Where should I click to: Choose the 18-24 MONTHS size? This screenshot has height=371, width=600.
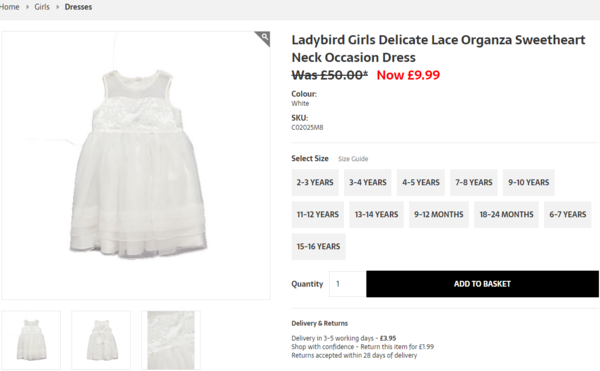pyautogui.click(x=506, y=215)
